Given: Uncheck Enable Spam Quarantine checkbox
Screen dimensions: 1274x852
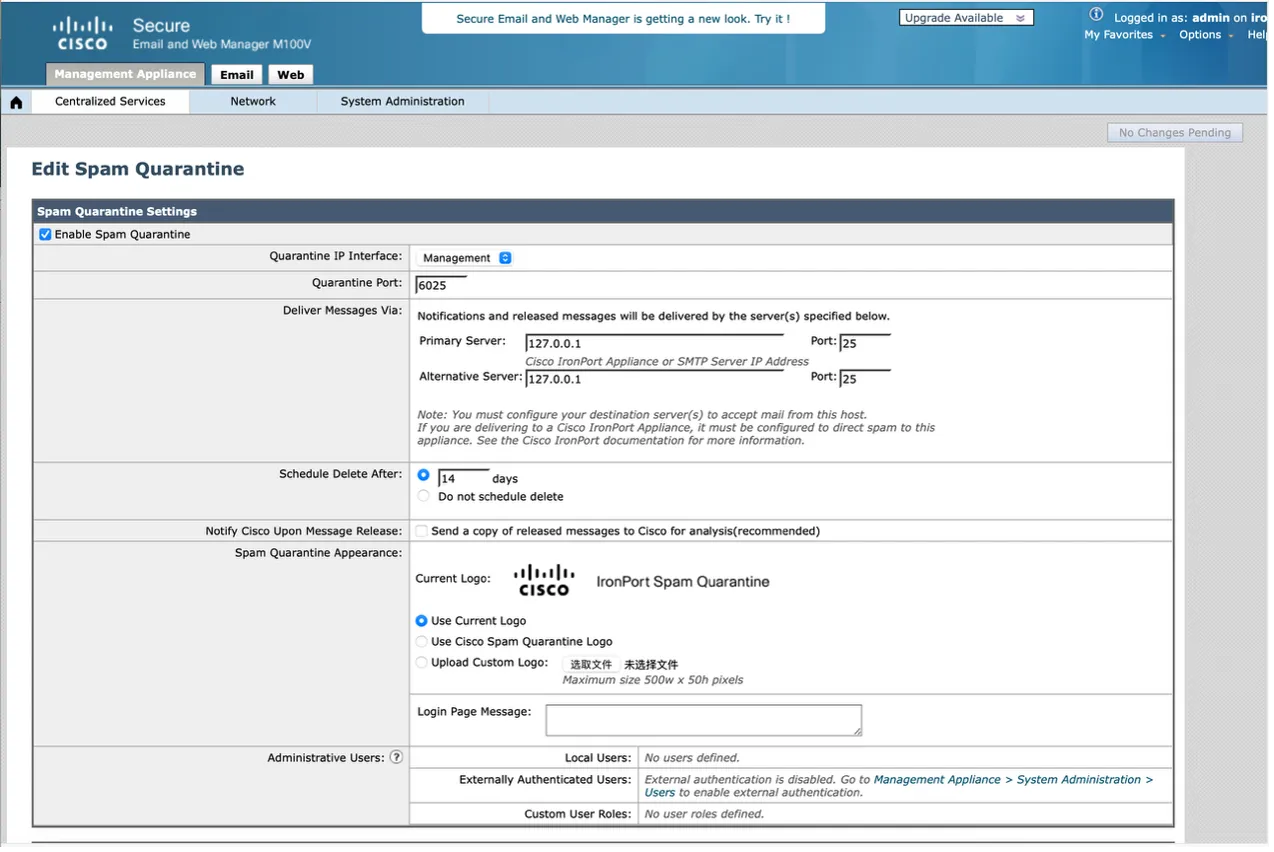Looking at the screenshot, I should click(x=45, y=235).
